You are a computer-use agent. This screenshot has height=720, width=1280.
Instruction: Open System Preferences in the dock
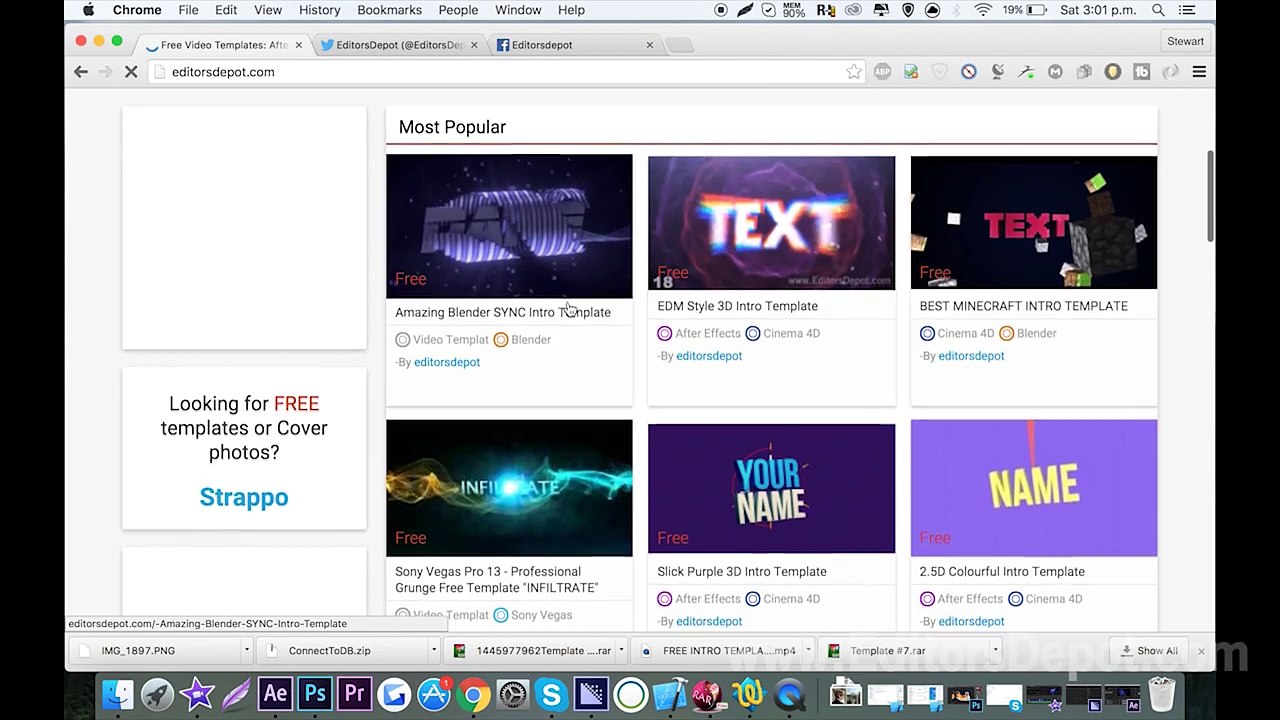coord(512,694)
